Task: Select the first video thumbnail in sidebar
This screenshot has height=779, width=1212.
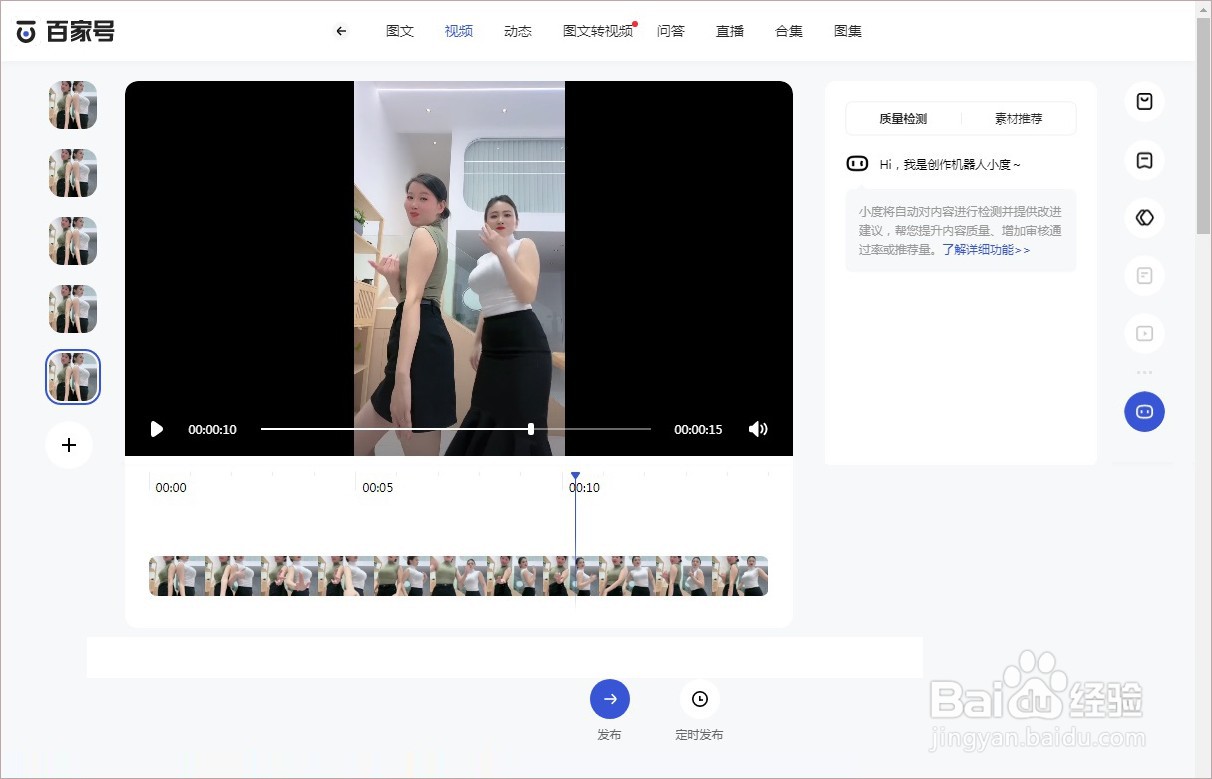Action: (73, 105)
